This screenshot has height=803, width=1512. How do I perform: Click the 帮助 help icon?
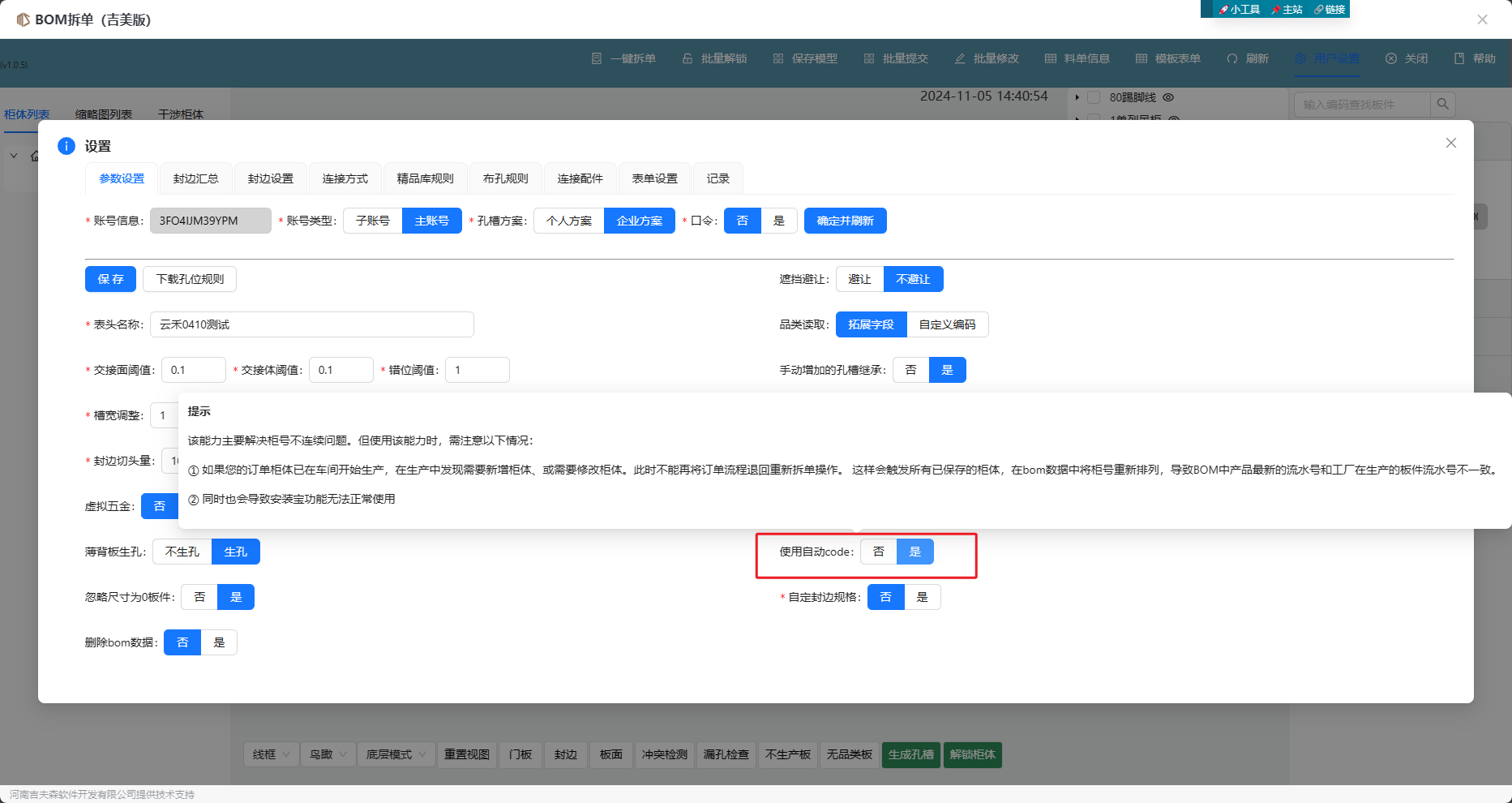pyautogui.click(x=1459, y=59)
